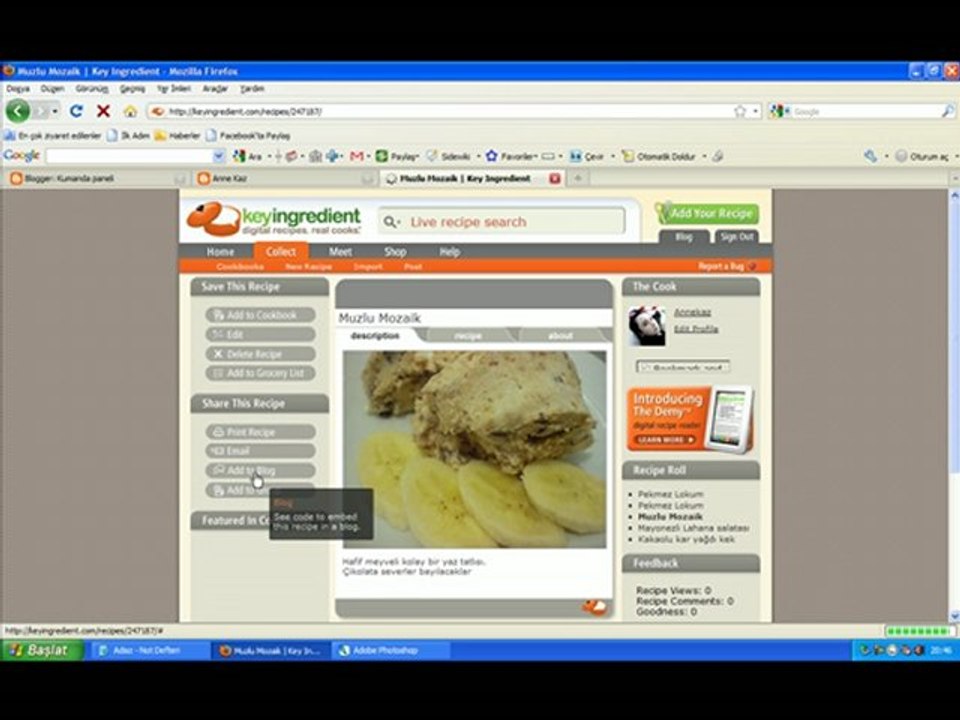Click the magnifier icon in the live recipe search
This screenshot has height=720, width=960.
pyautogui.click(x=389, y=222)
